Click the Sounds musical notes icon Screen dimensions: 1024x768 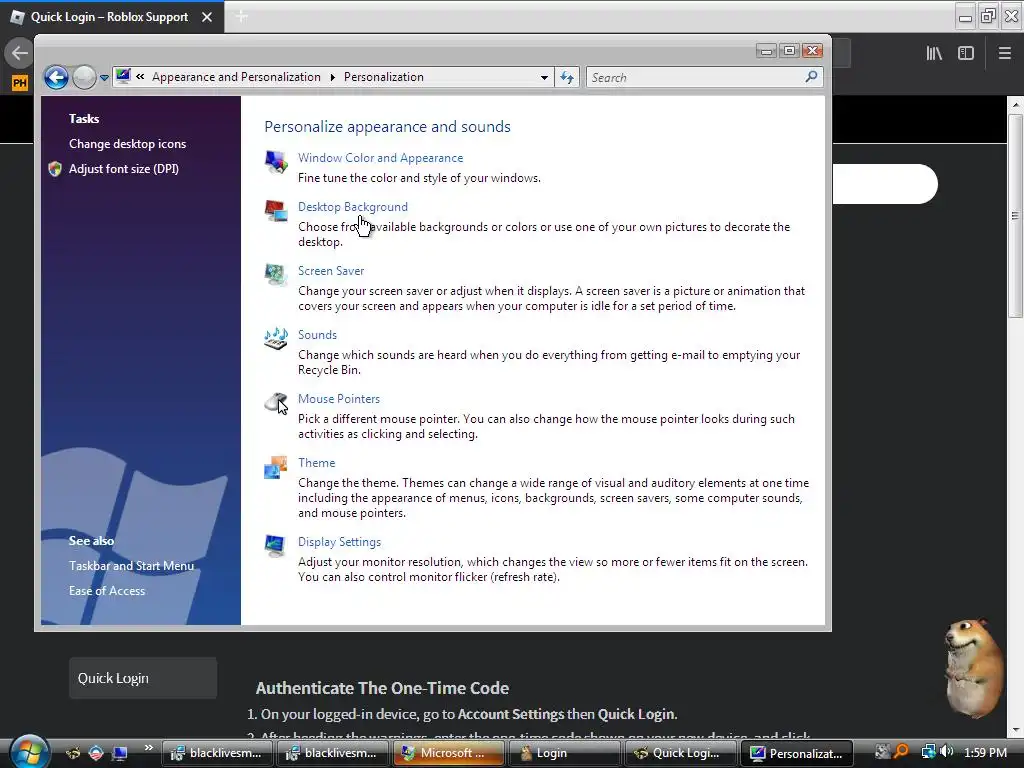coord(276,338)
